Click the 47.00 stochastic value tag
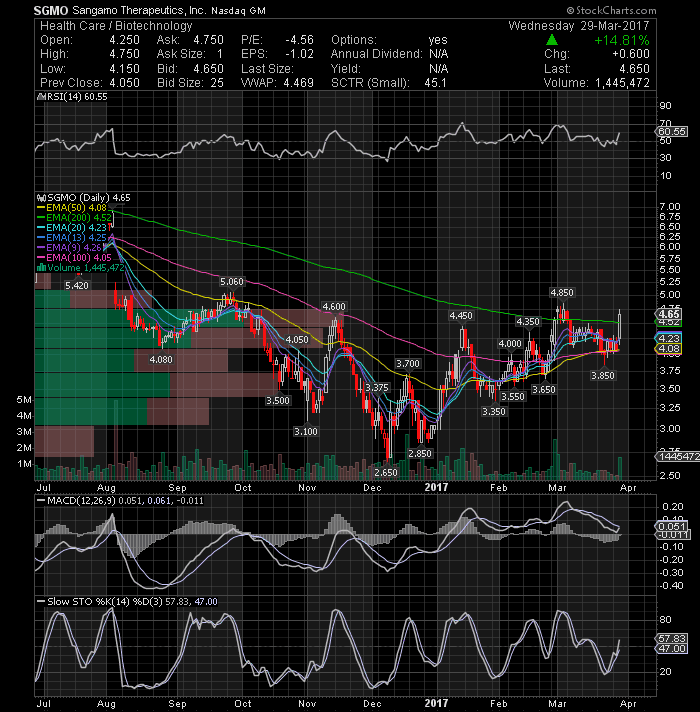 [672, 648]
